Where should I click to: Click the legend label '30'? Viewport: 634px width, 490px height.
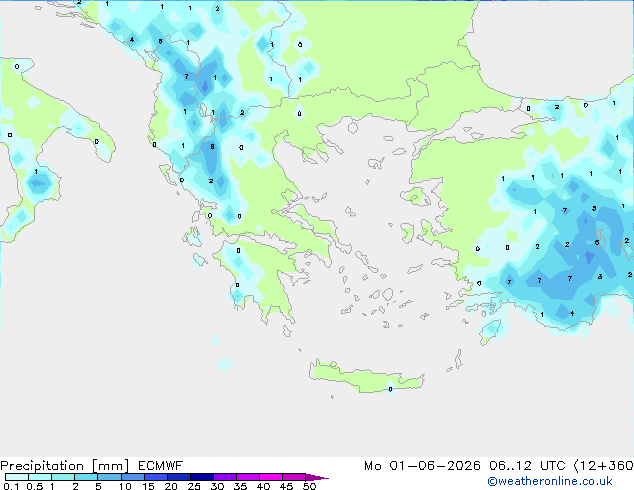coord(217,486)
